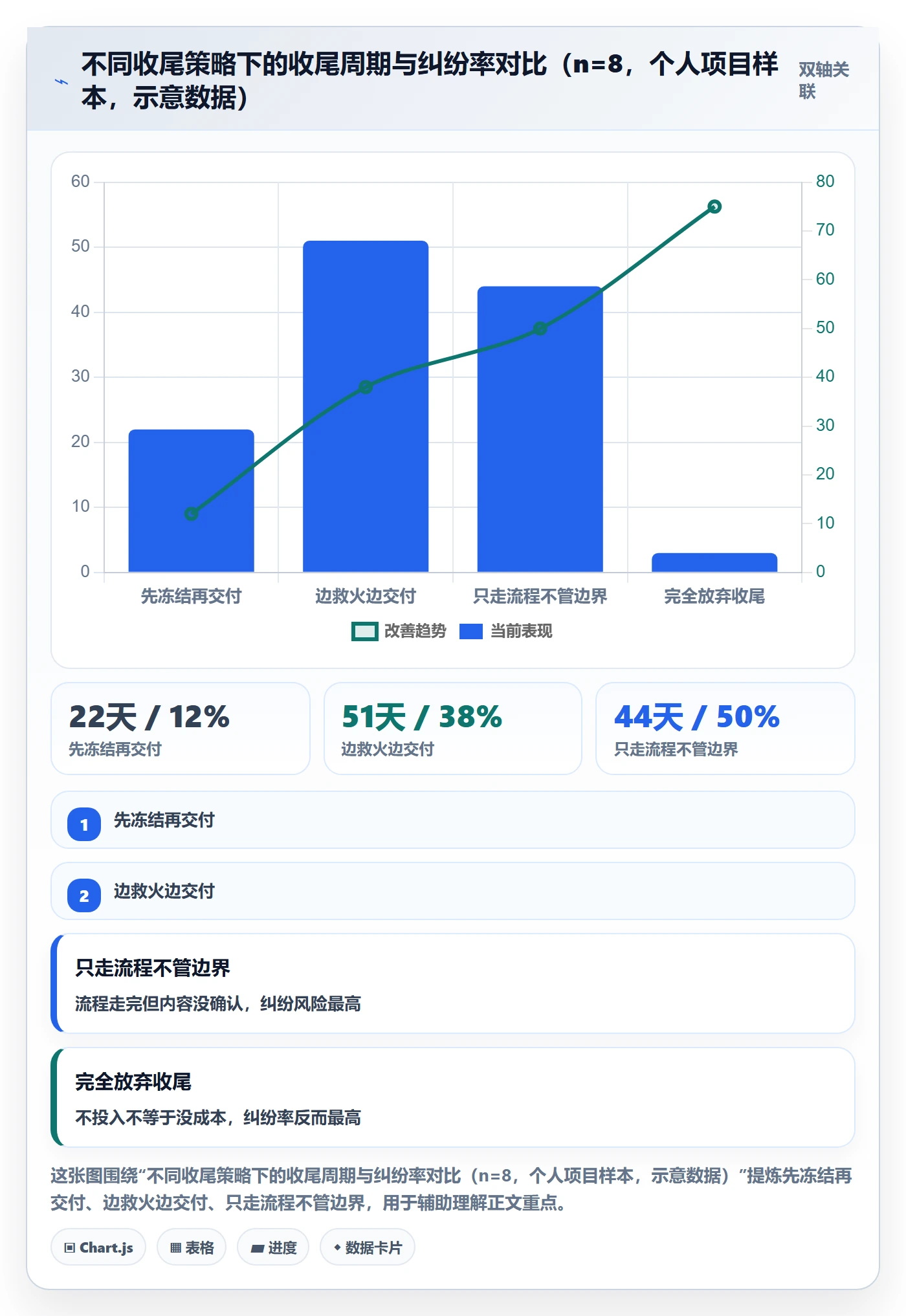Select the 进度 tag chip
Image resolution: width=906 pixels, height=1316 pixels.
(273, 1247)
